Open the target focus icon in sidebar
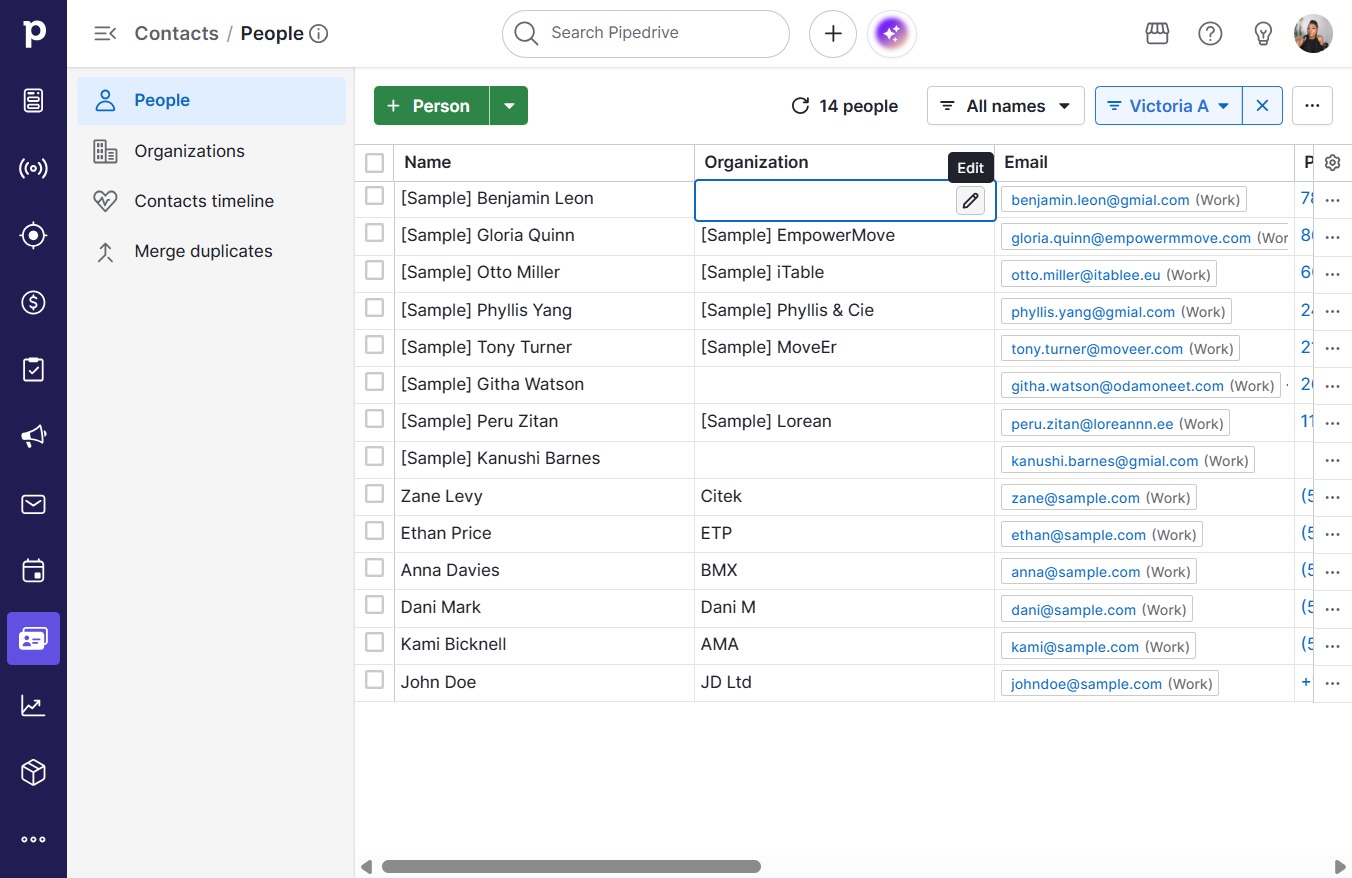 pyautogui.click(x=33, y=235)
